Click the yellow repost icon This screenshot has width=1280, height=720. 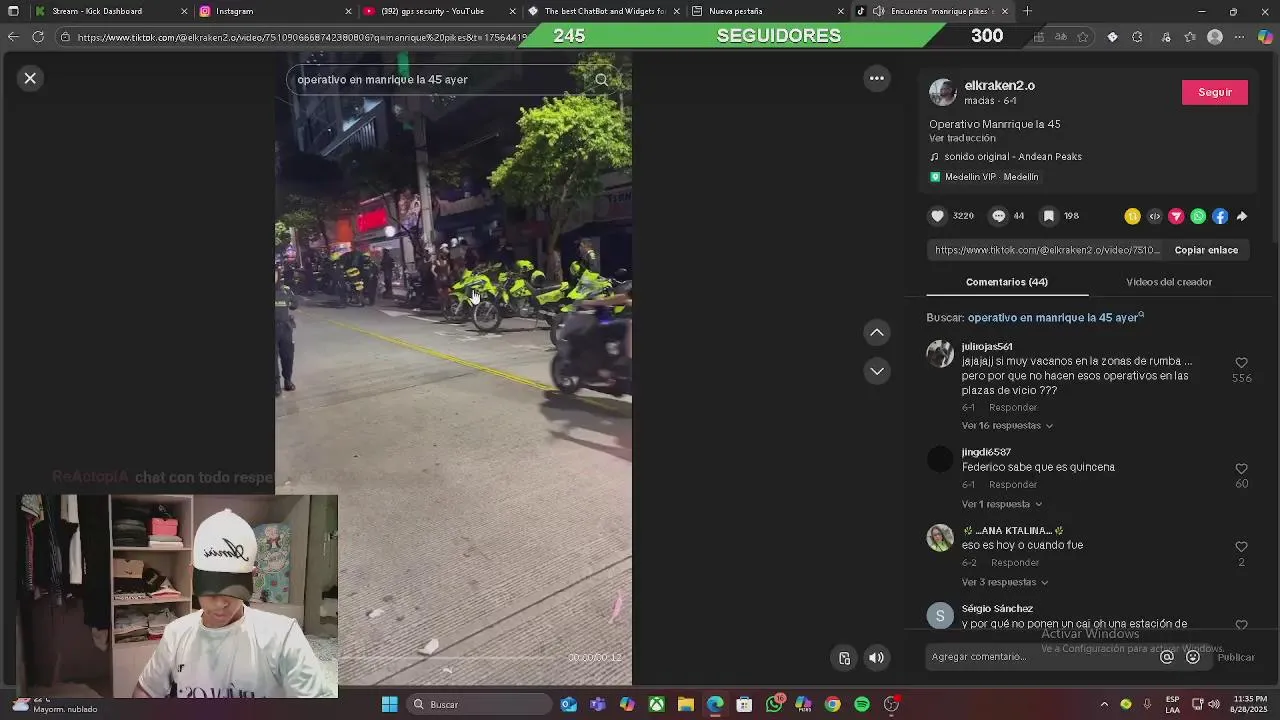click(1132, 216)
